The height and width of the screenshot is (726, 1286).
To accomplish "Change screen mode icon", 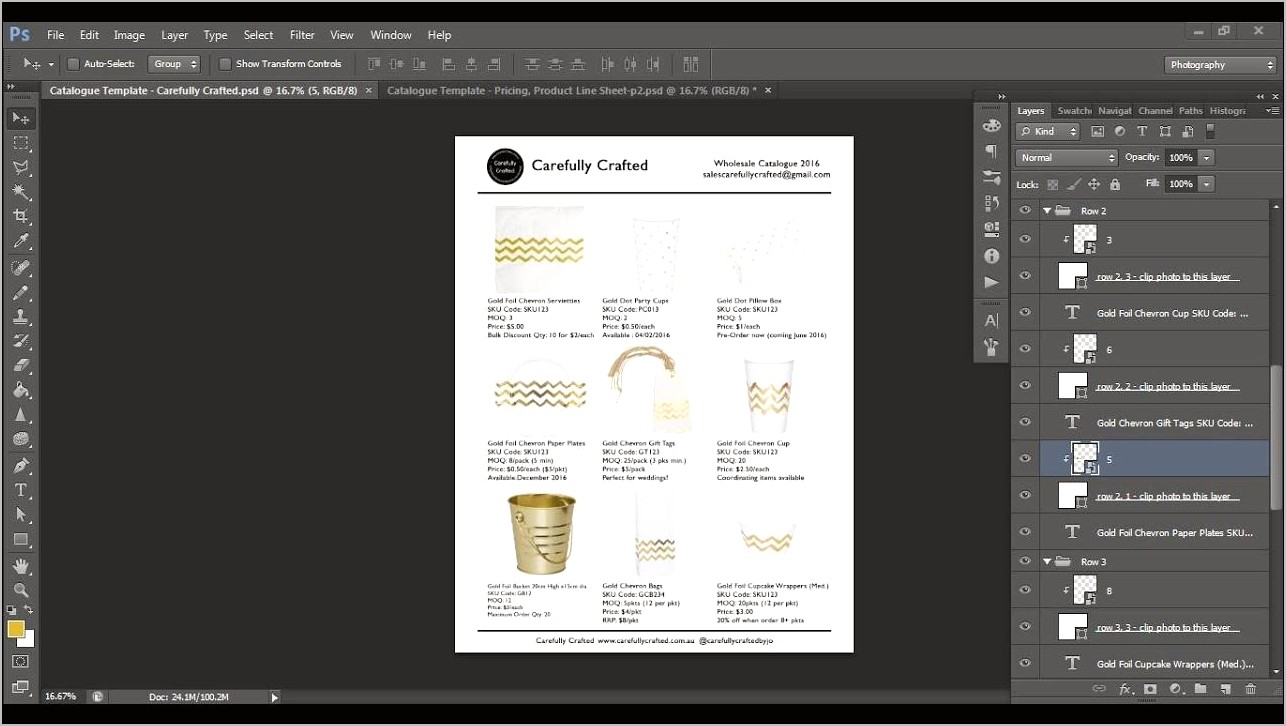I will (21, 687).
